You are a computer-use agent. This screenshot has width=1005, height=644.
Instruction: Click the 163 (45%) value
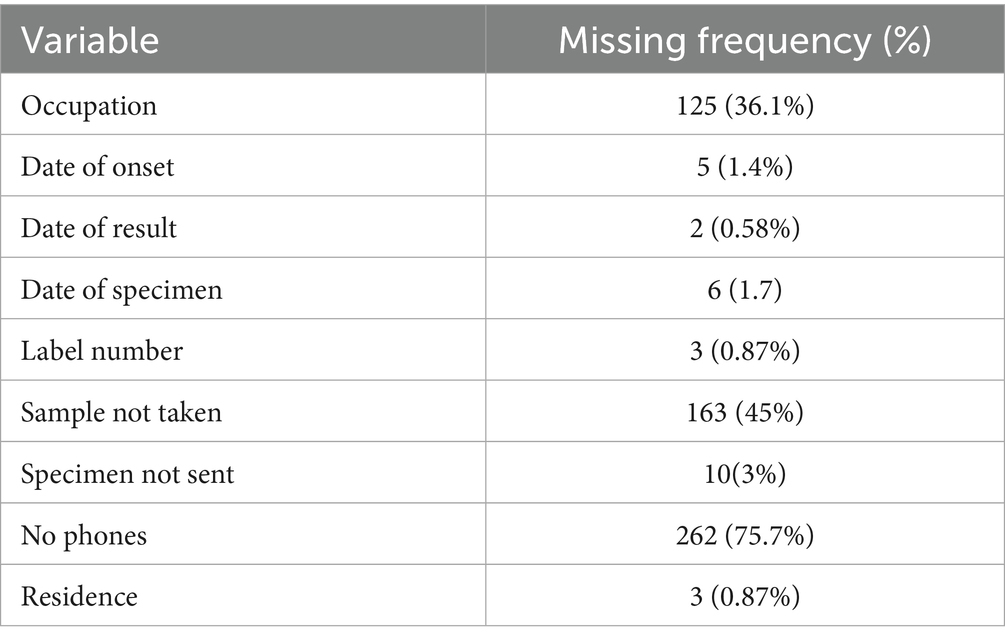(745, 412)
